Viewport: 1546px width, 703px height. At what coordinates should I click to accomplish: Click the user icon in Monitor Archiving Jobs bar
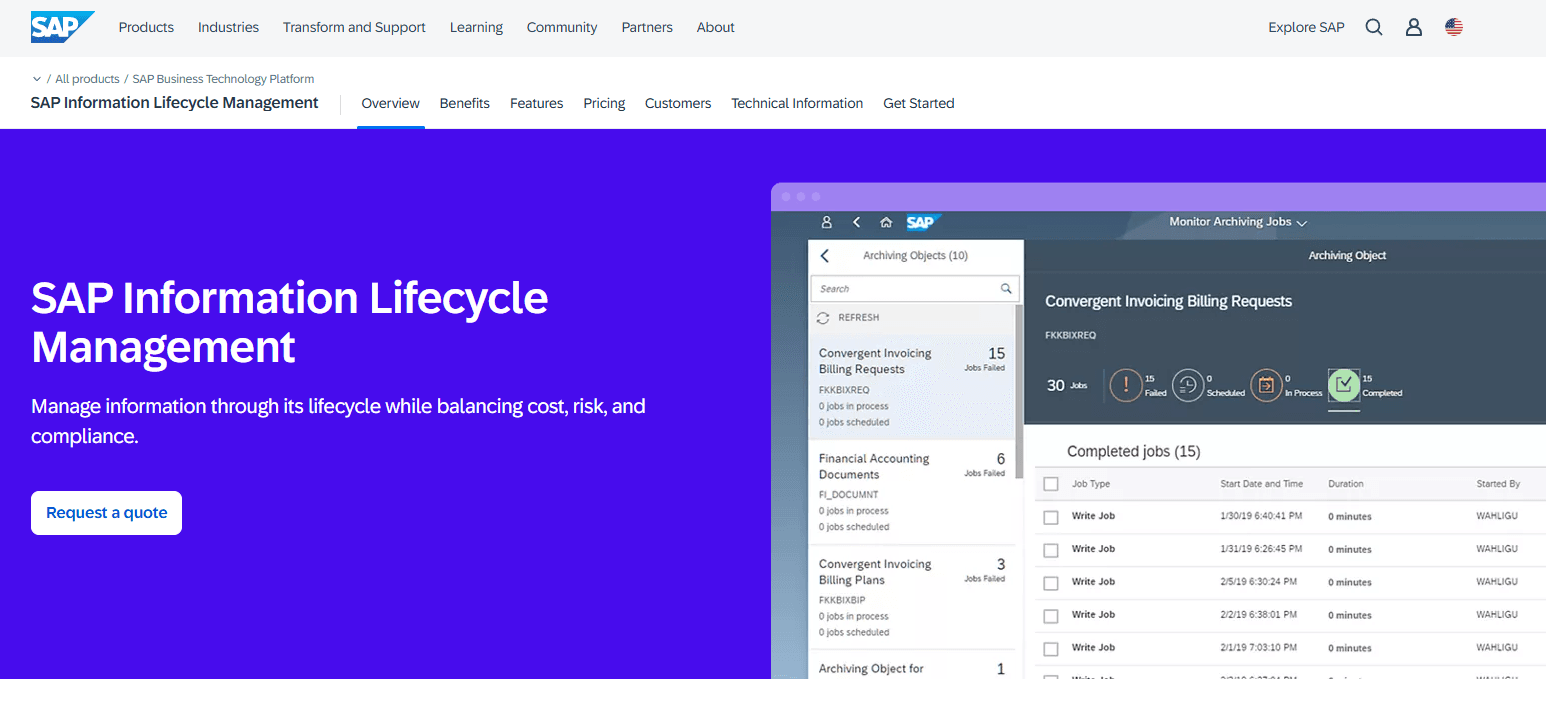(x=827, y=222)
